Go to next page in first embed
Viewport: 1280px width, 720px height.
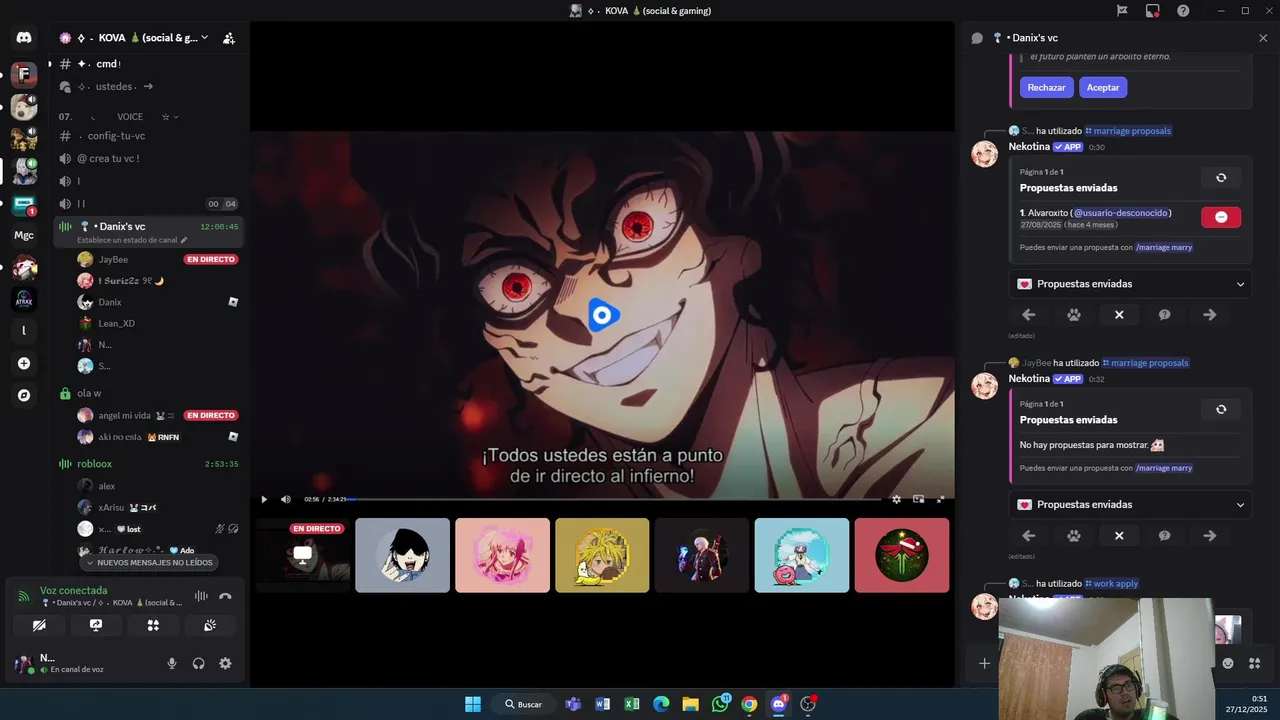coord(1210,315)
